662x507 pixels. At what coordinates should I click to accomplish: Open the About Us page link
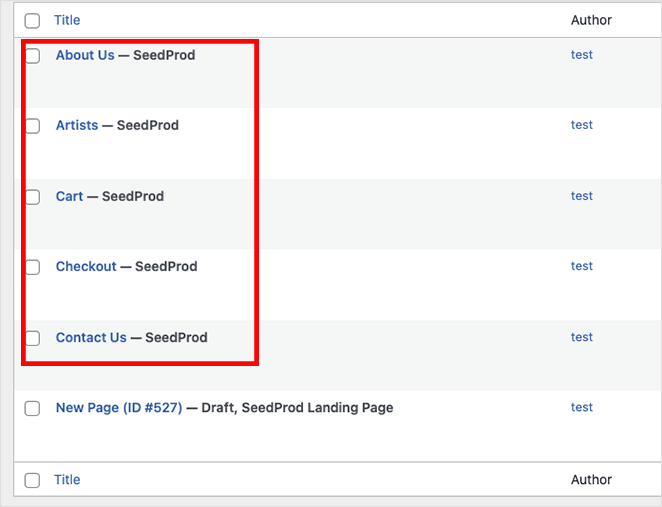[85, 55]
